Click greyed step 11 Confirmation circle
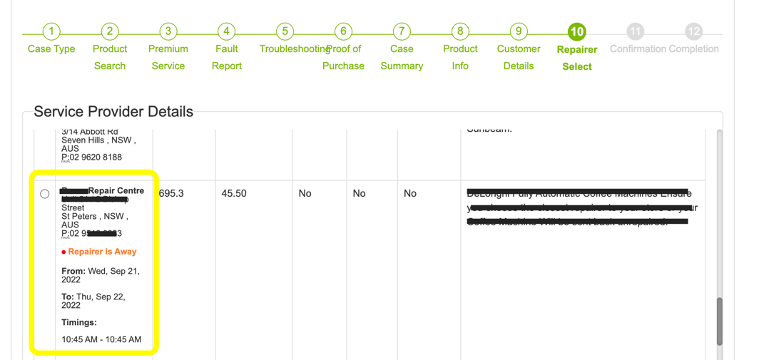Viewport: 760px width, 360px height. pos(635,32)
